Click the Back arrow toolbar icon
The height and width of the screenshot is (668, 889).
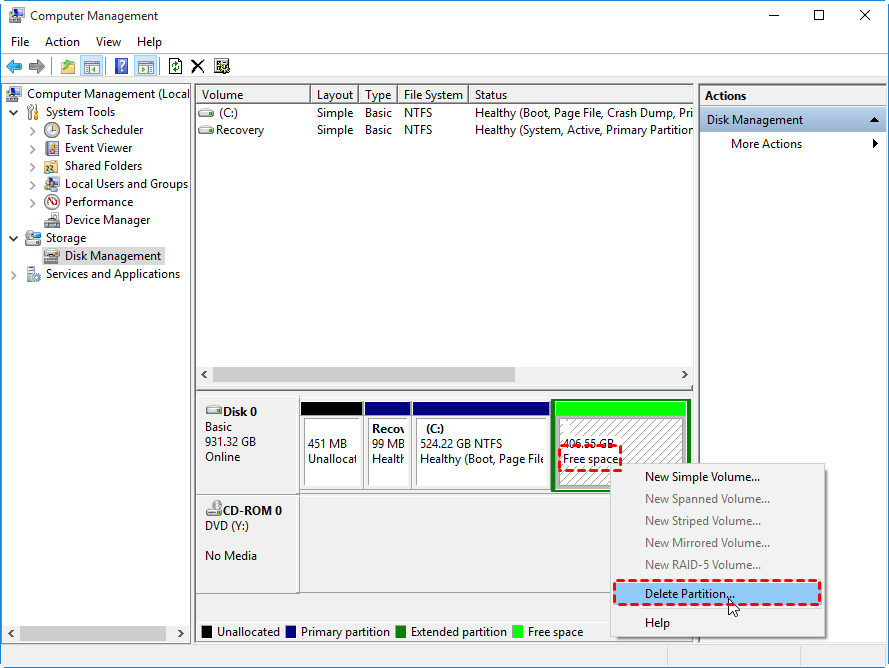(x=14, y=66)
